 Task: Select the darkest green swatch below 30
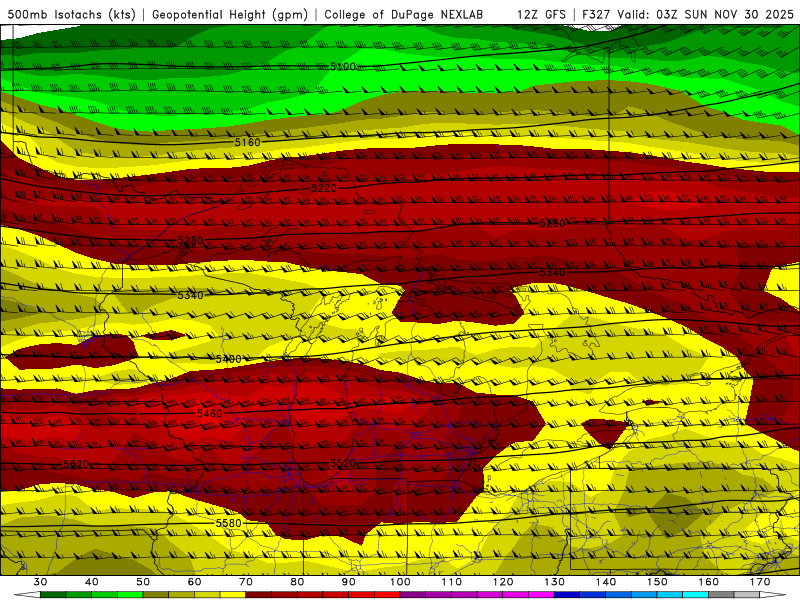(53, 595)
